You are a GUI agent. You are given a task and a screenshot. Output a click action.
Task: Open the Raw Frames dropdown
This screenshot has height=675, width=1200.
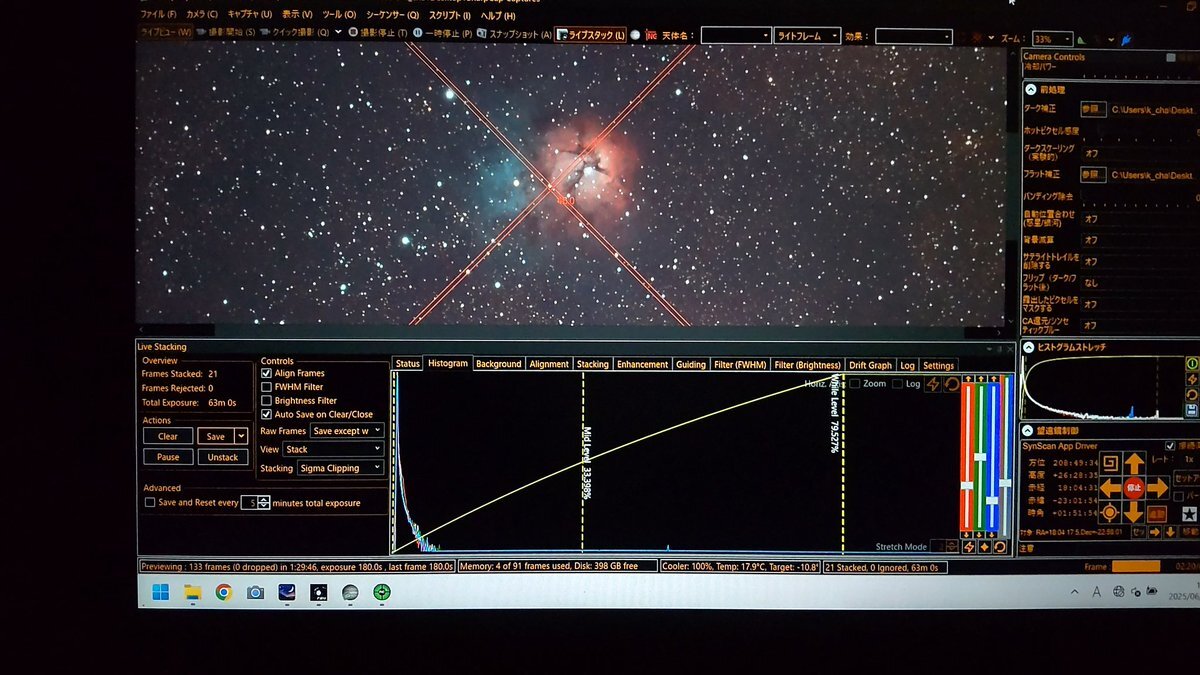point(346,431)
